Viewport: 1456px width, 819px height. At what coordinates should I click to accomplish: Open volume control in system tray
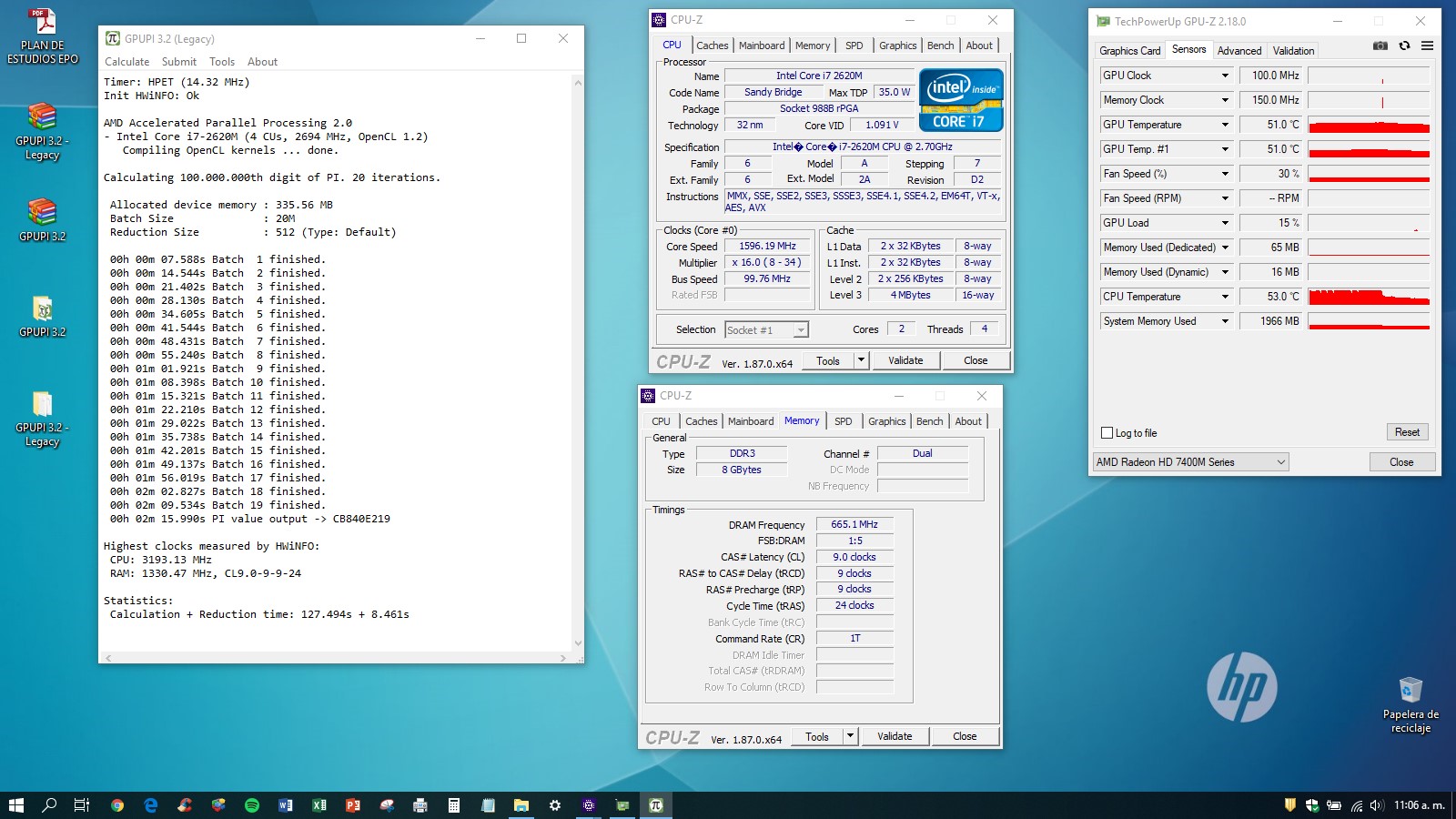pyautogui.click(x=1376, y=805)
